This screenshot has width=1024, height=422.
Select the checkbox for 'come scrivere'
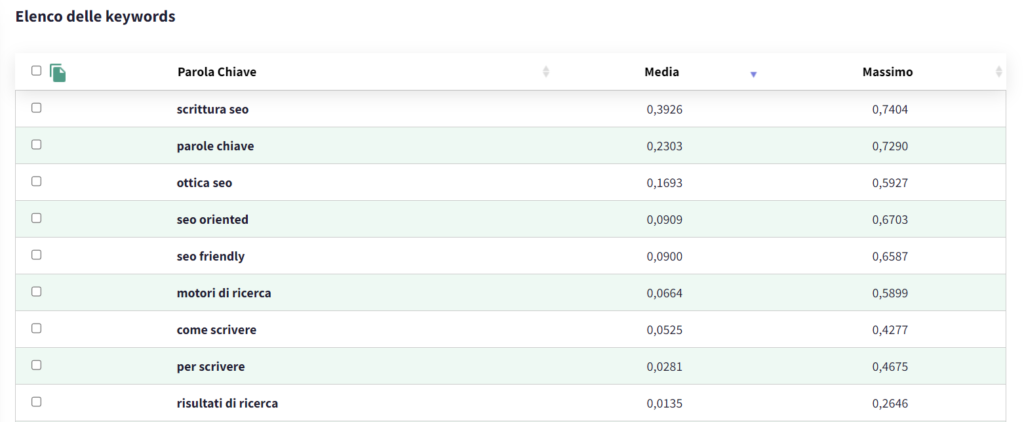pyautogui.click(x=37, y=328)
